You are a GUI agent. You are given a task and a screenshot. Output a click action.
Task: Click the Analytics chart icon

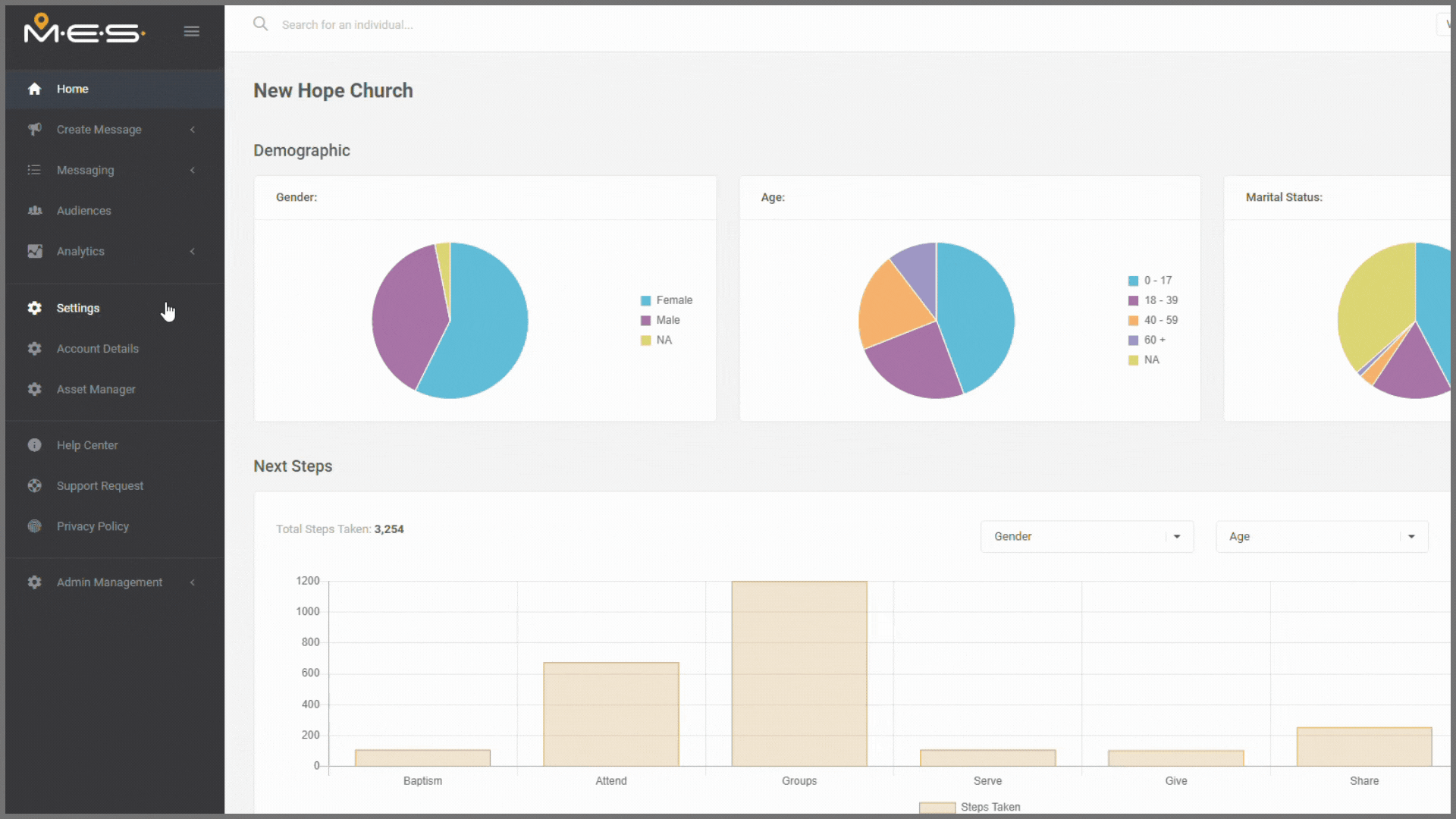34,251
